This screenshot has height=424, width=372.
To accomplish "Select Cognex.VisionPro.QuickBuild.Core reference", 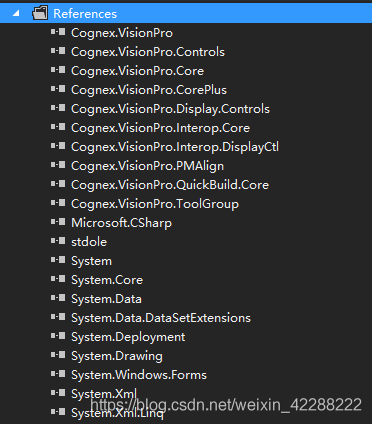I will [x=170, y=185].
